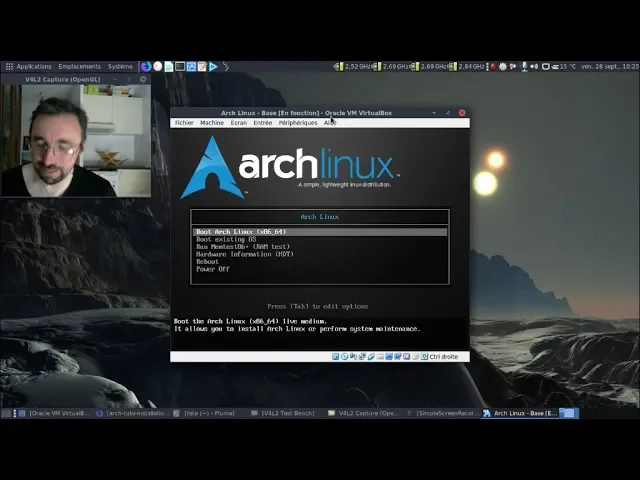640x480 pixels.
Task: Click the red record indicator in system tray
Action: click(x=493, y=67)
